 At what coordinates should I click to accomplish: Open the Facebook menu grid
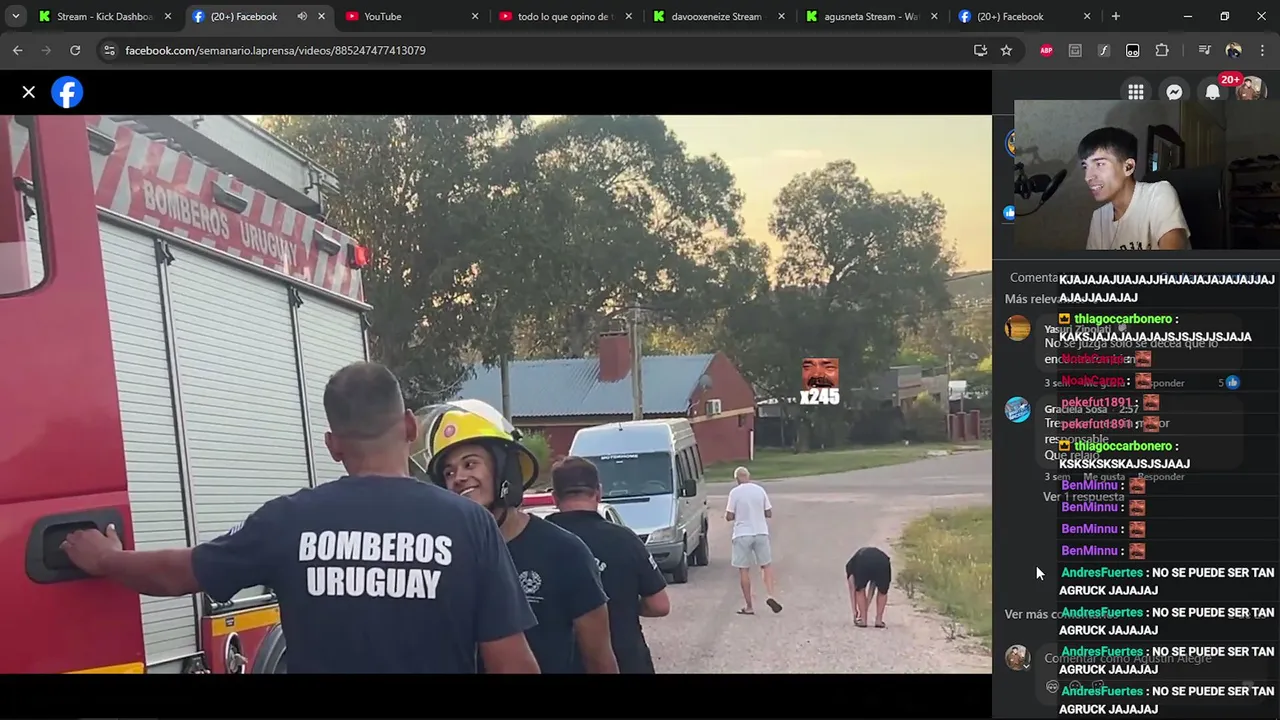1136,92
